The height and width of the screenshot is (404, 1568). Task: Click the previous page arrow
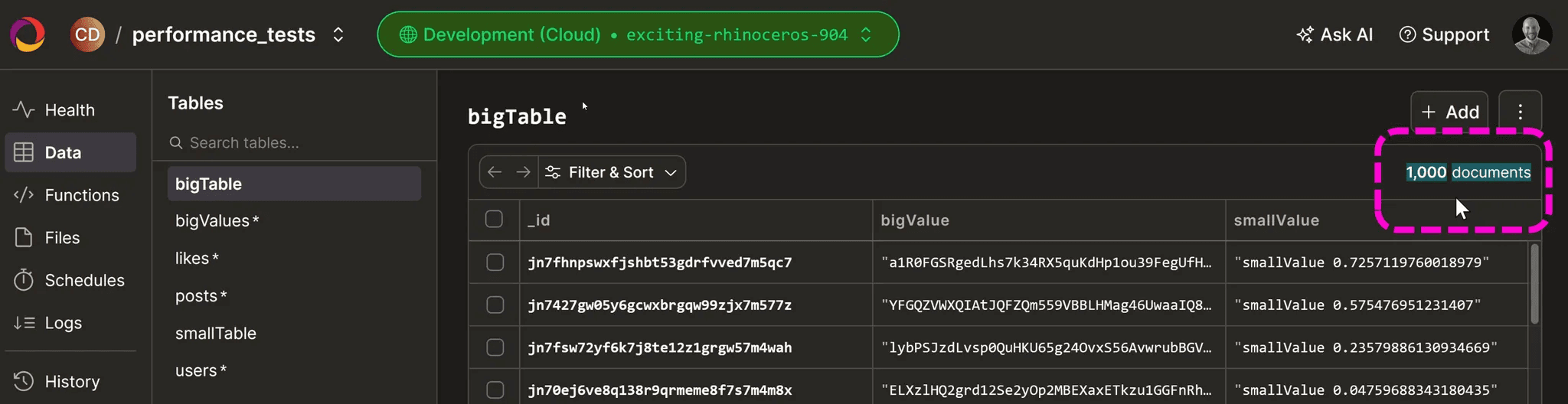495,172
